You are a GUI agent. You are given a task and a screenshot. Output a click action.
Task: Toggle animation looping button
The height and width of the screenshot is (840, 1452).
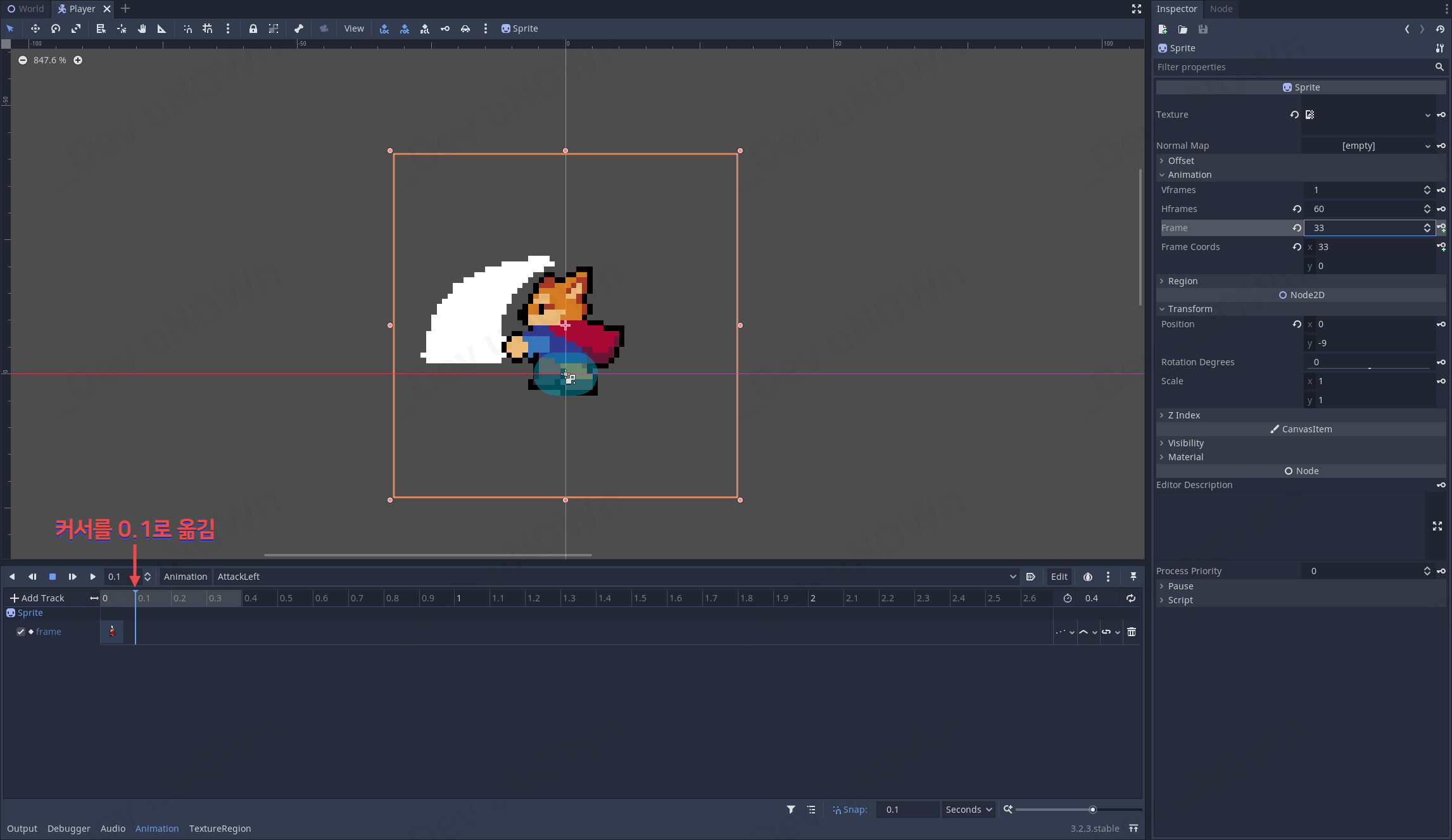tap(1130, 598)
